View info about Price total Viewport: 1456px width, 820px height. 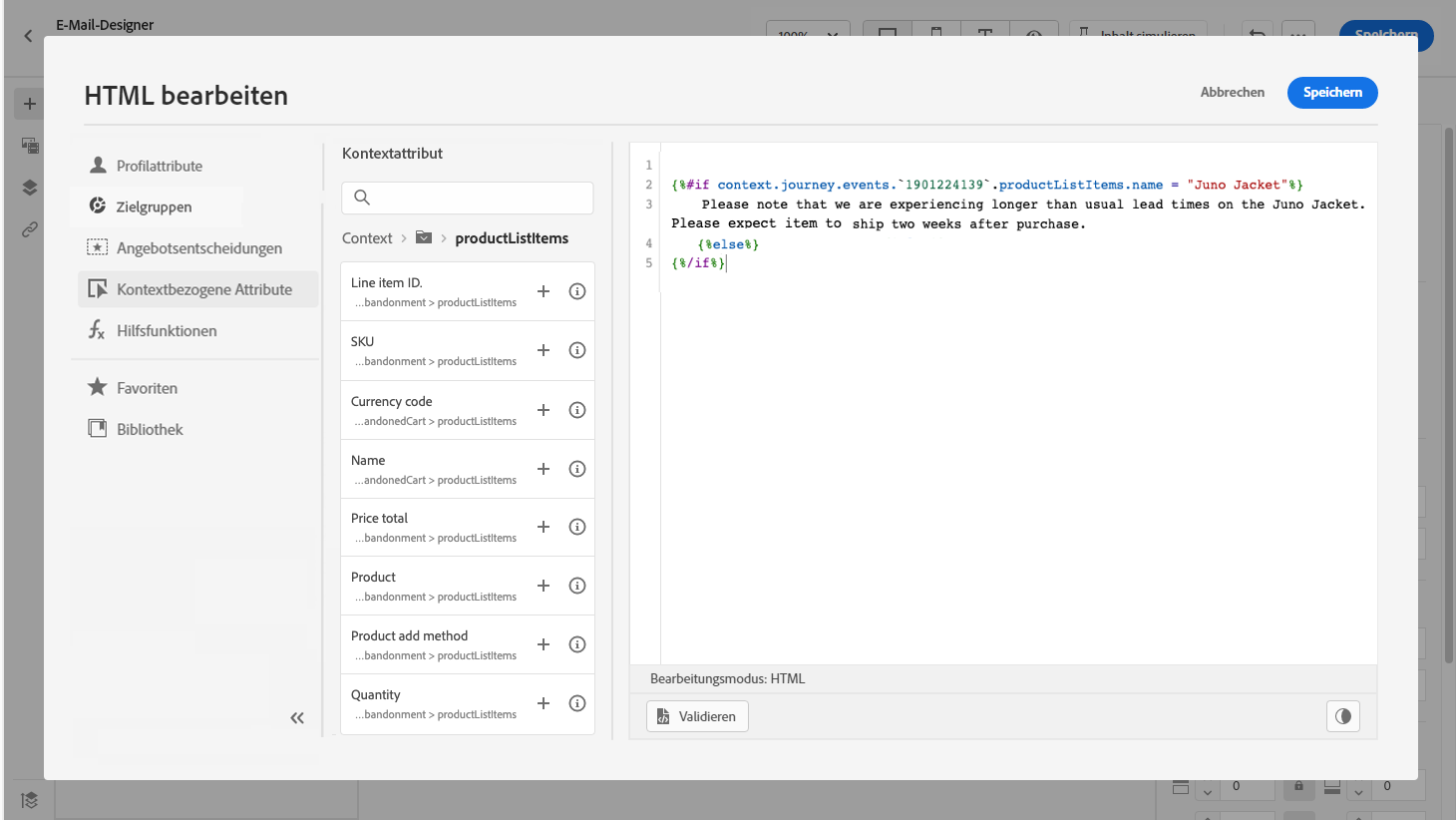pos(576,527)
